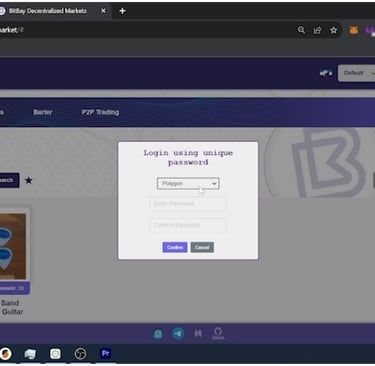
Task: Click the Sand Guitar listing title
Action: pyautogui.click(x=12, y=307)
